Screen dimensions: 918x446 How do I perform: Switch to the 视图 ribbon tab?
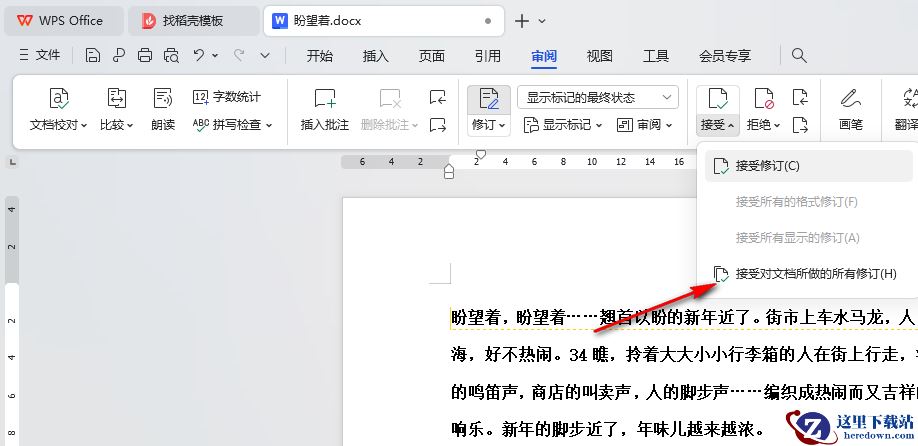[x=600, y=56]
